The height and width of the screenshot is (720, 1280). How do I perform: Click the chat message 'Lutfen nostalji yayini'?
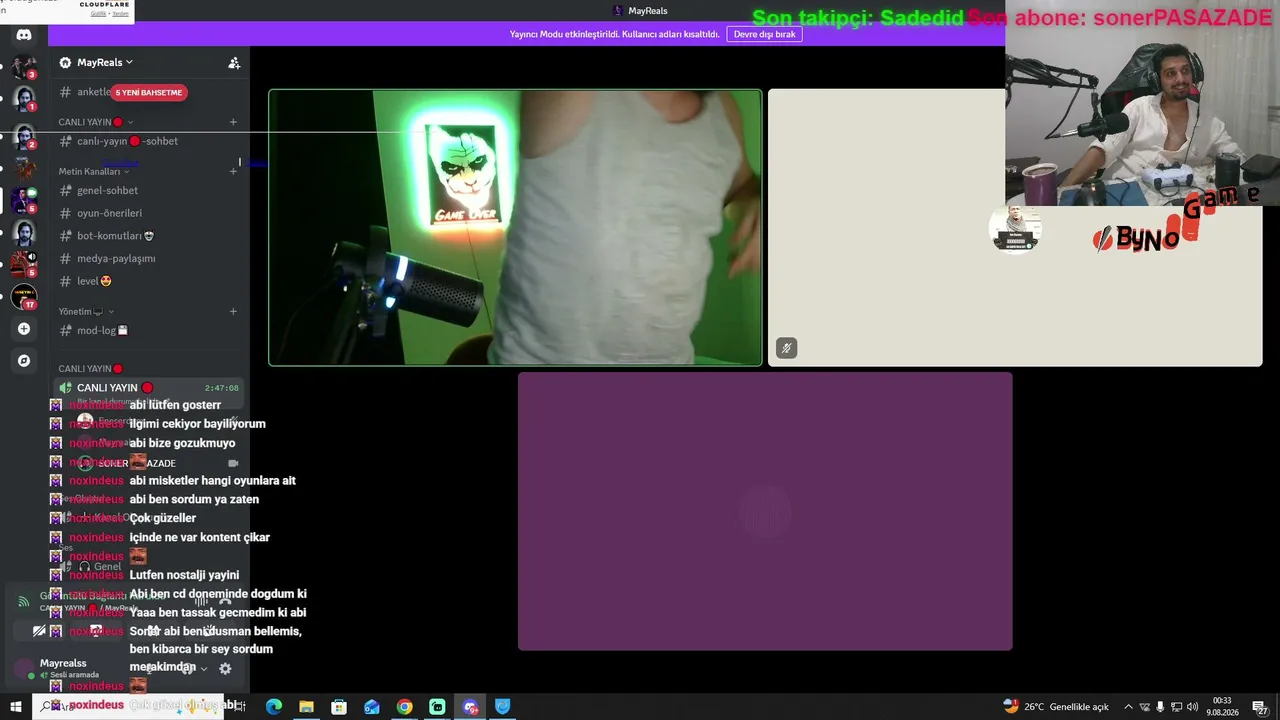(x=184, y=575)
